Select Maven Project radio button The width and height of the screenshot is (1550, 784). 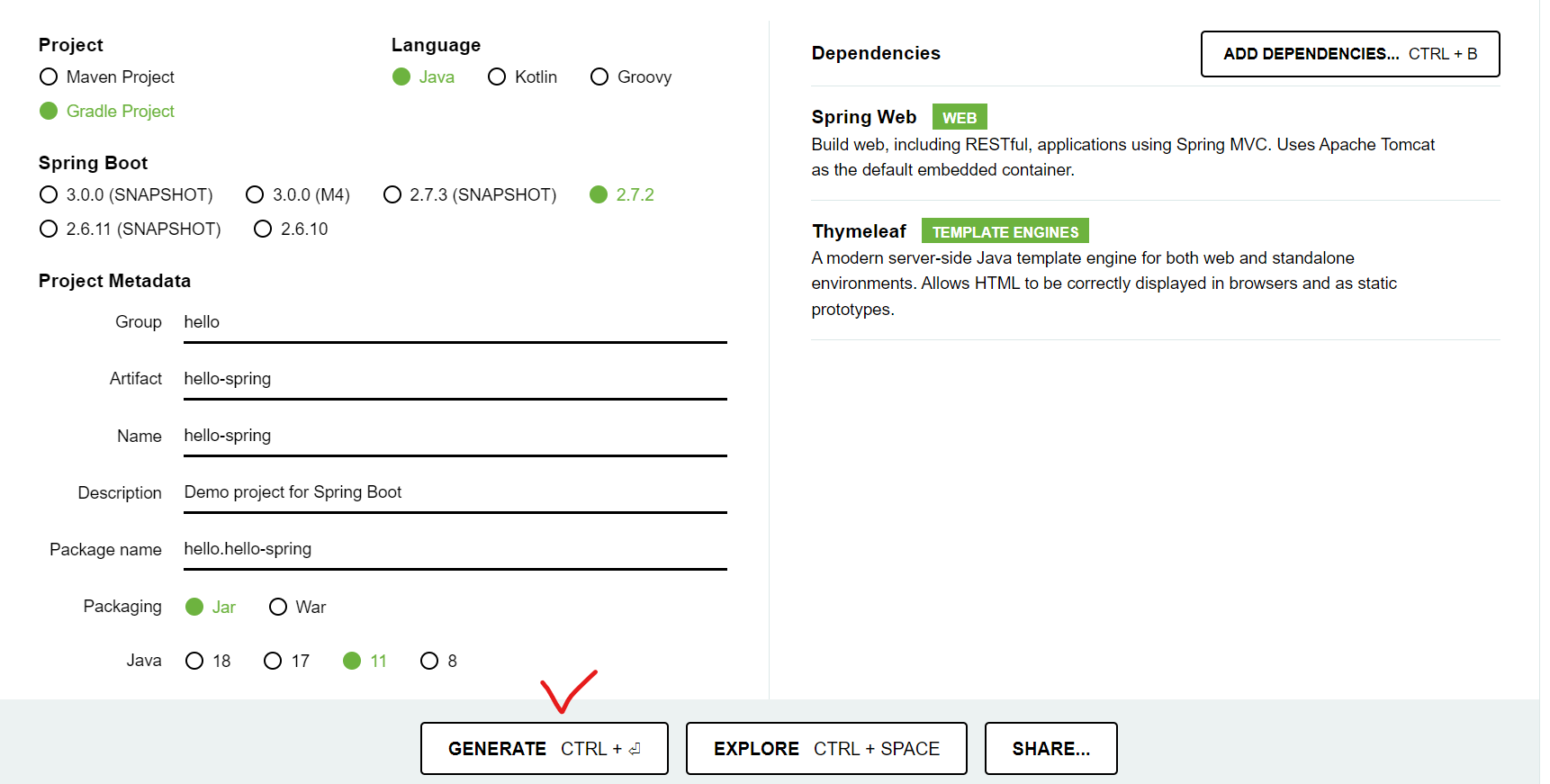pyautogui.click(x=49, y=77)
